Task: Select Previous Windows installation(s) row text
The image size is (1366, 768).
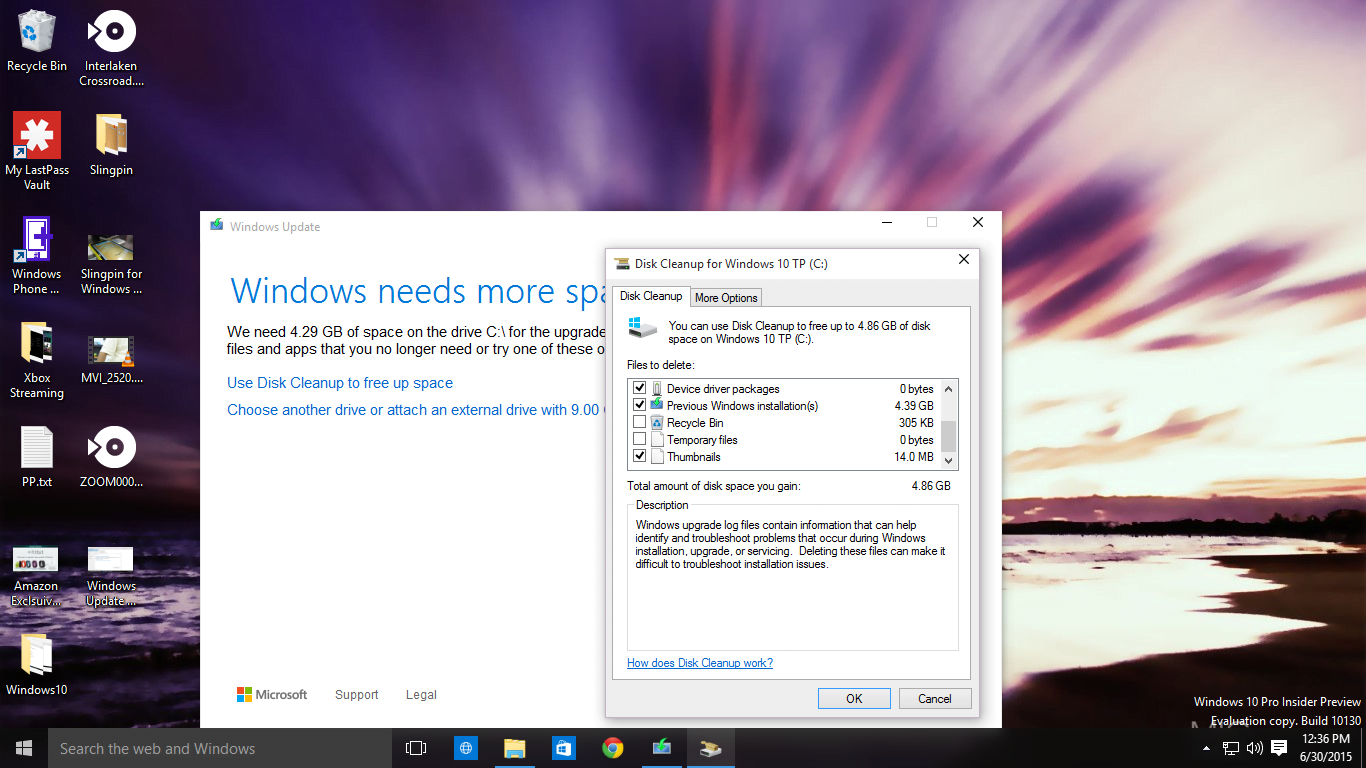Action: coord(742,406)
